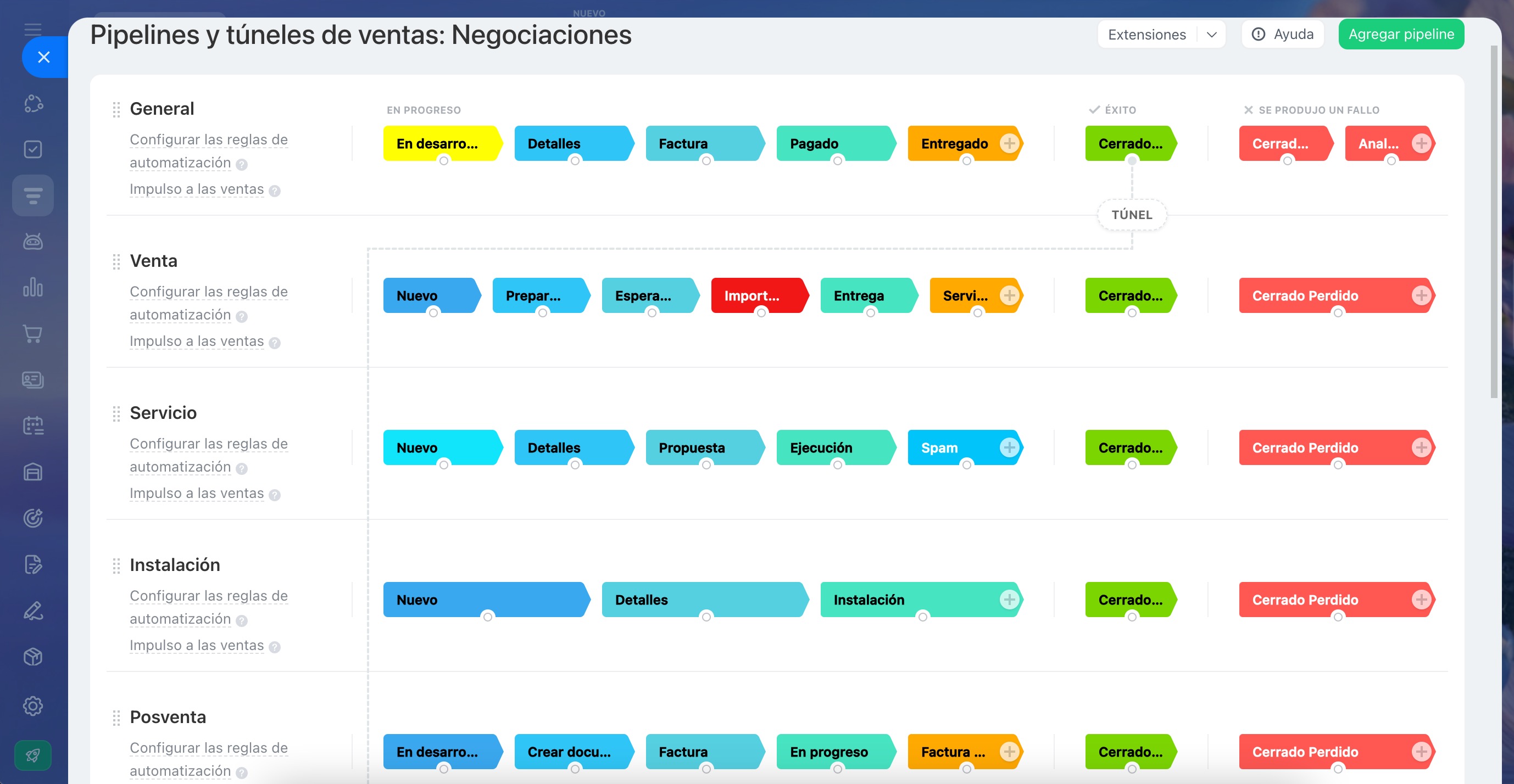Grab the Instalación pipeline drag handle

coord(116,565)
